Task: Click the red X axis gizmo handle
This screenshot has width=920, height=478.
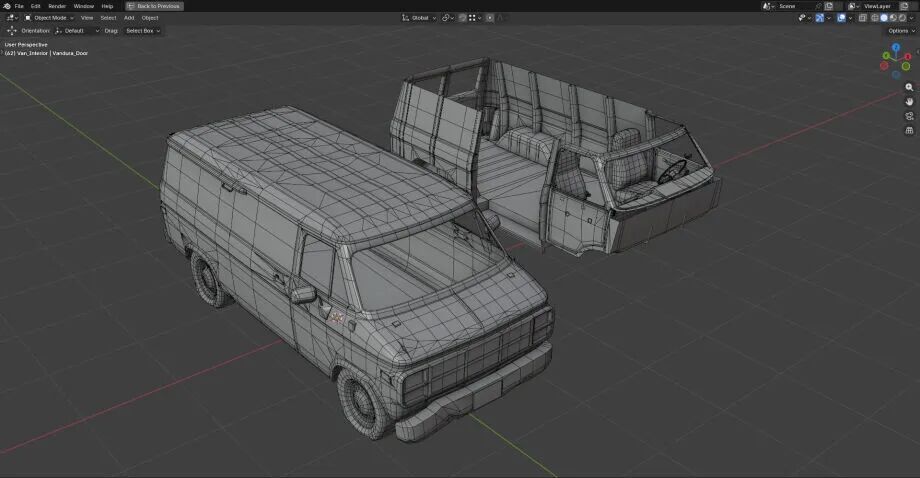Action: click(908, 56)
